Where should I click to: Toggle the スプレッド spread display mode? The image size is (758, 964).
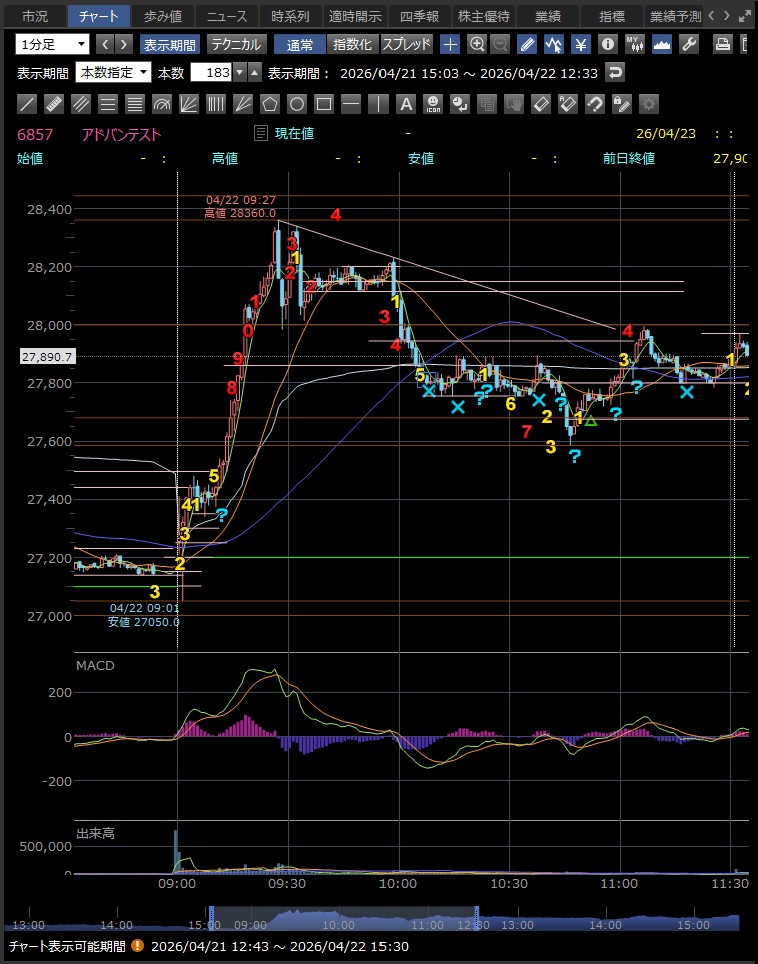point(406,44)
